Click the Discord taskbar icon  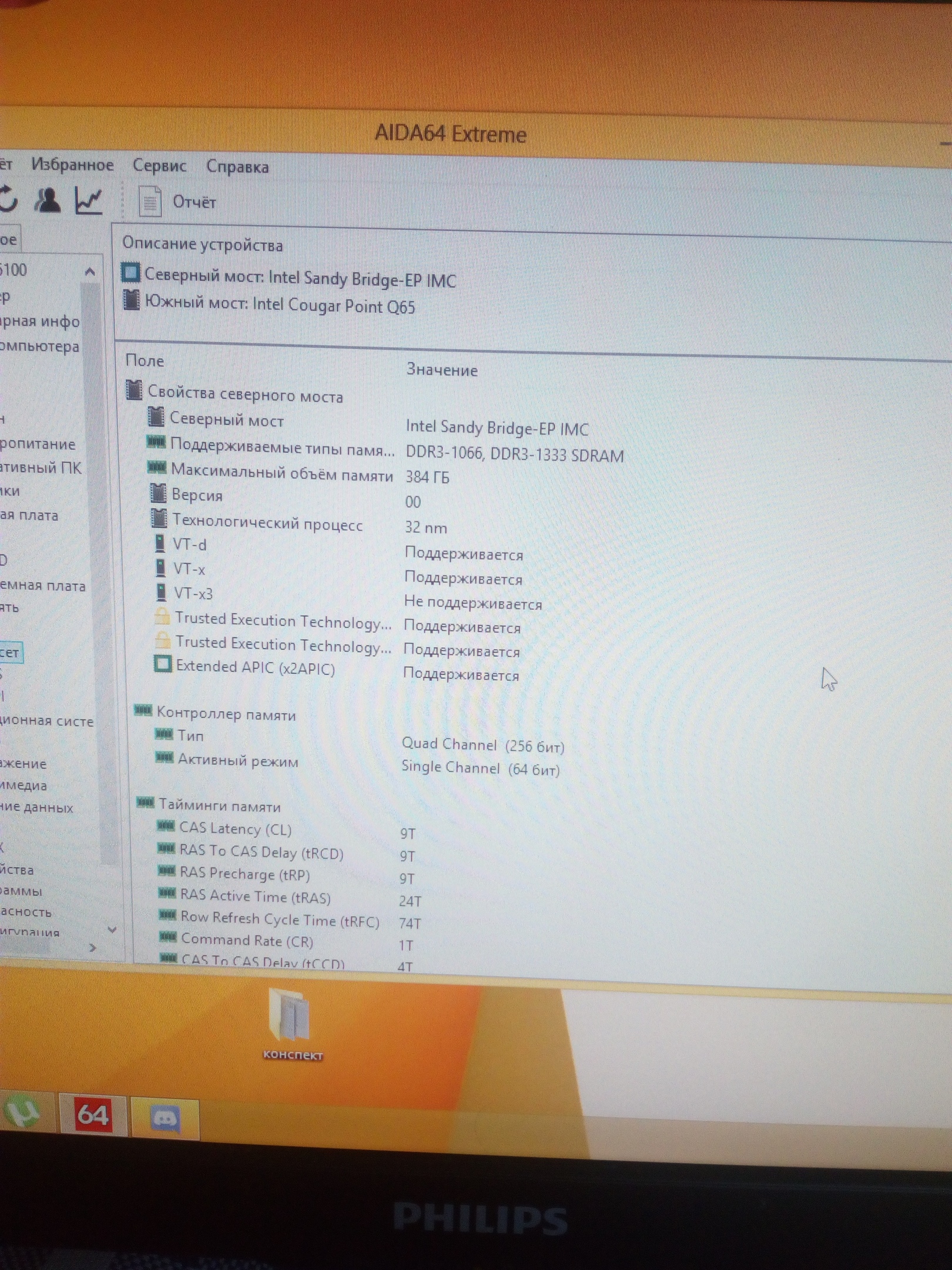pyautogui.click(x=165, y=1118)
